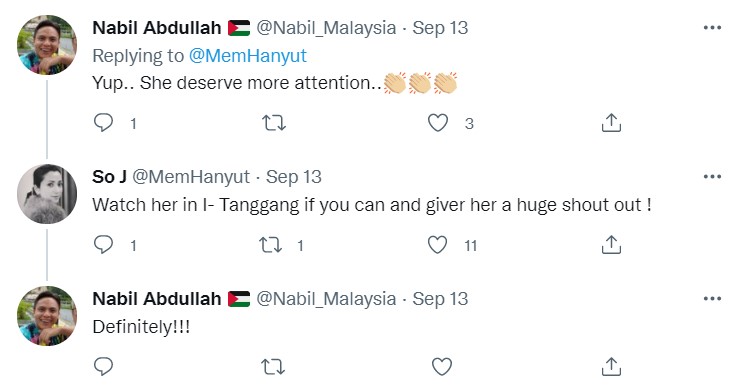
Task: Like the tweet with 3 likes
Action: coord(438,123)
